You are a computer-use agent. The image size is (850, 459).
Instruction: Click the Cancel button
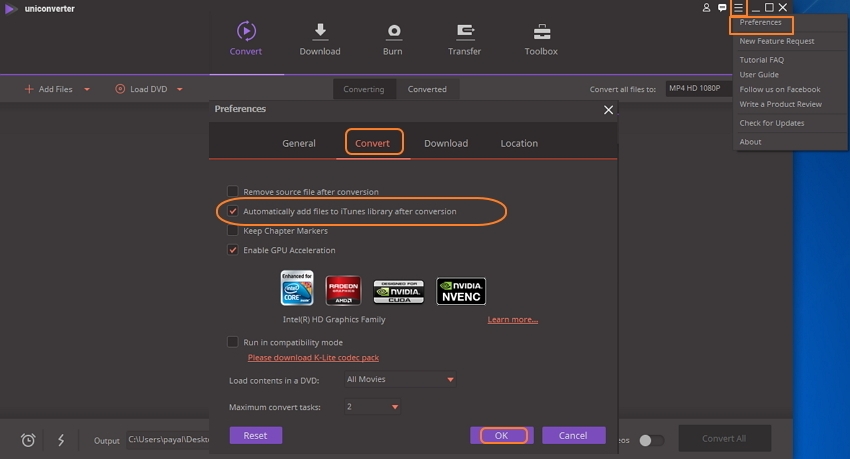click(574, 436)
